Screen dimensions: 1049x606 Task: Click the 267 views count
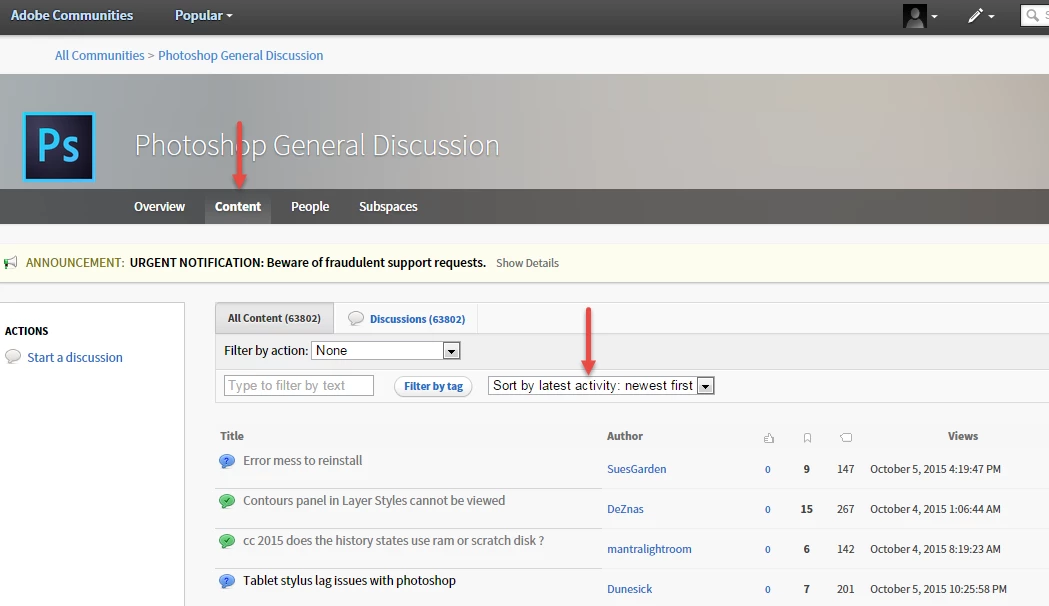pyautogui.click(x=846, y=509)
